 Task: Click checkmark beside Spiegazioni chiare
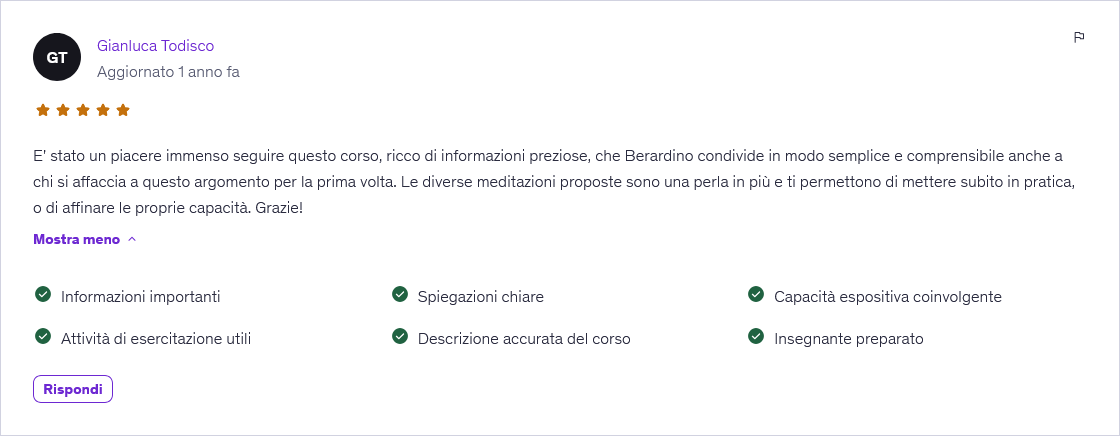click(400, 294)
